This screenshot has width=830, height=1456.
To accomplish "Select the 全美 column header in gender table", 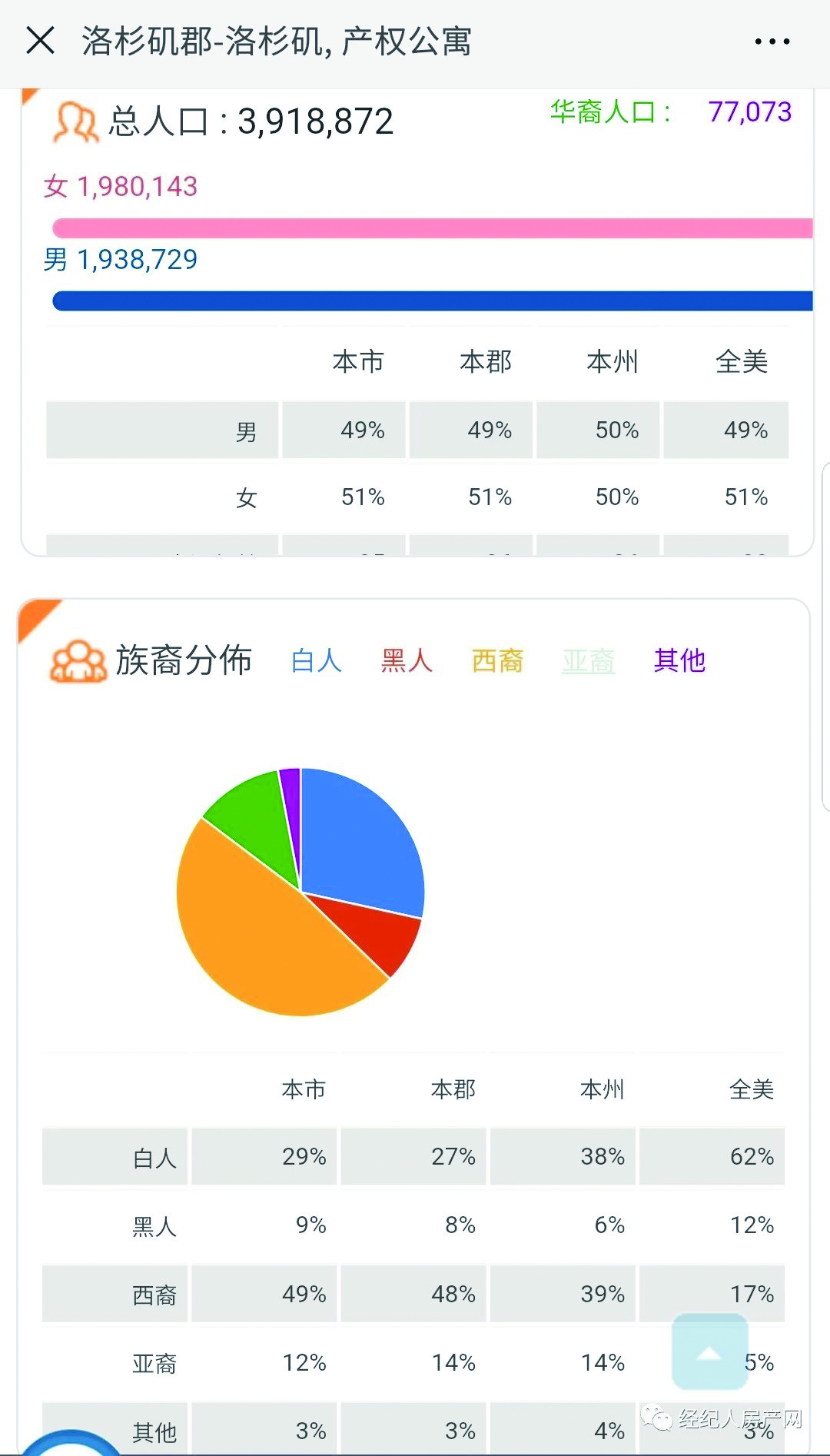I will (742, 361).
